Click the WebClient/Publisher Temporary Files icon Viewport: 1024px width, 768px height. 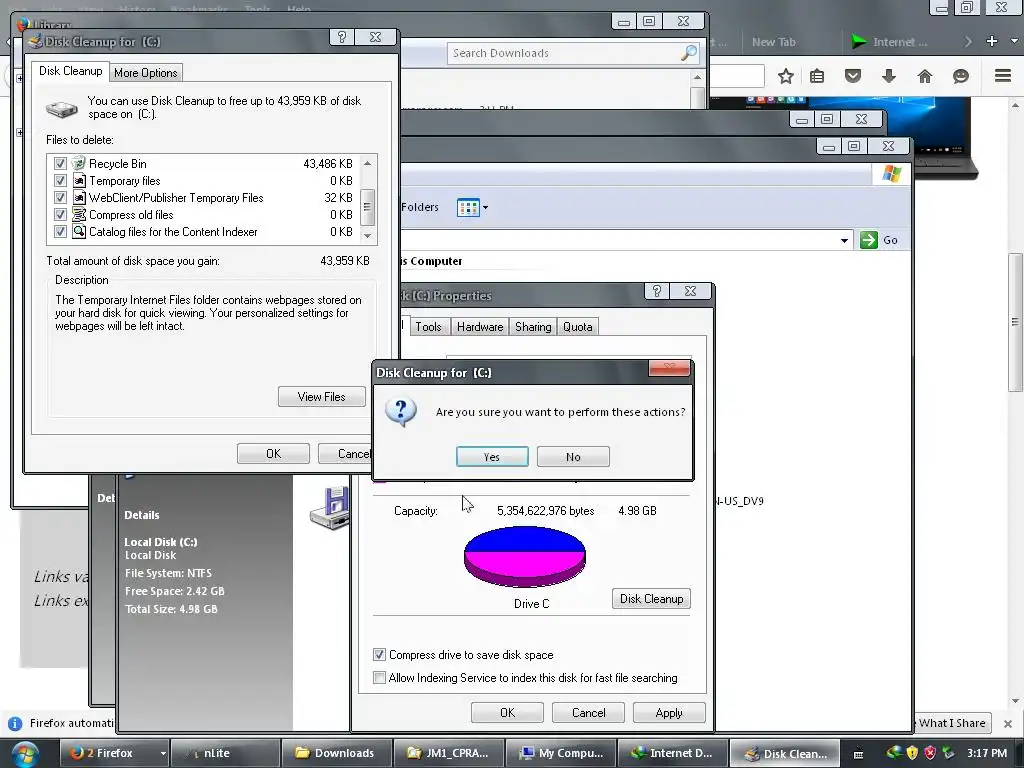coord(79,197)
